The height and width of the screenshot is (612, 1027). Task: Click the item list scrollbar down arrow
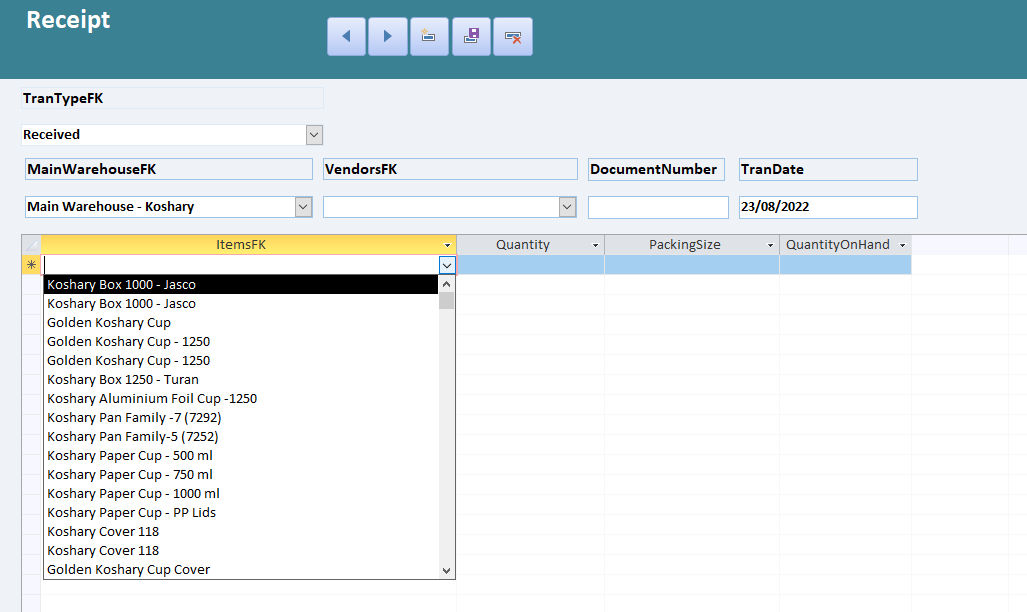447,571
